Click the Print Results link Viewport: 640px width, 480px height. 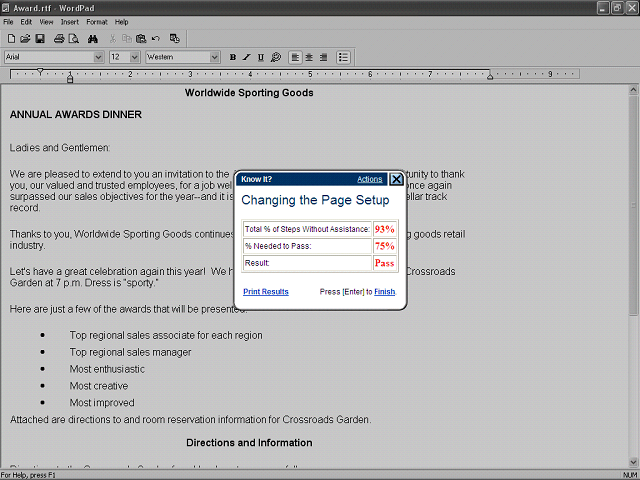pyautogui.click(x=266, y=291)
